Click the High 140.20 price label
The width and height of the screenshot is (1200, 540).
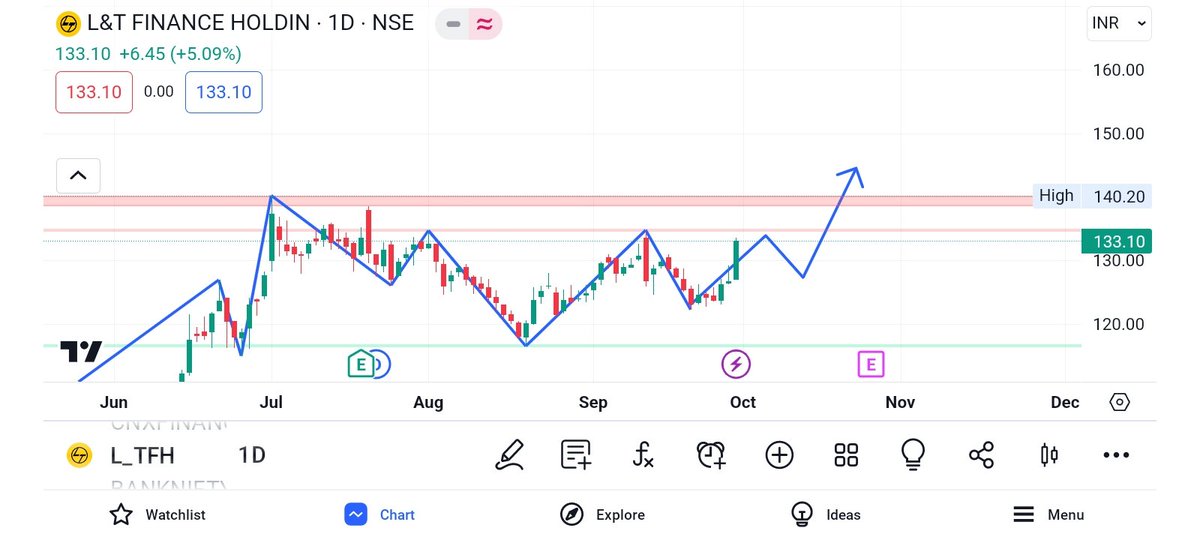1092,196
